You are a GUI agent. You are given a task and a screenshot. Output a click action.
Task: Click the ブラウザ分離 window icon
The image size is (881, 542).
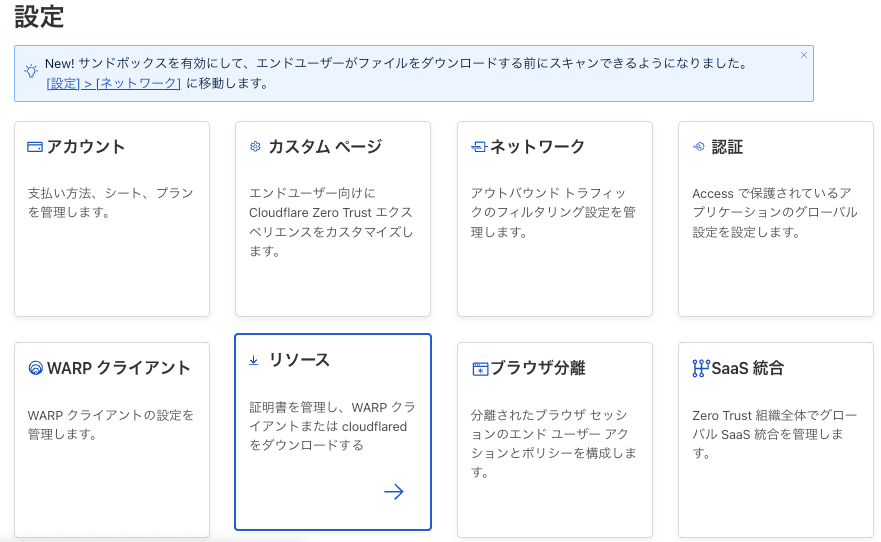pyautogui.click(x=480, y=369)
